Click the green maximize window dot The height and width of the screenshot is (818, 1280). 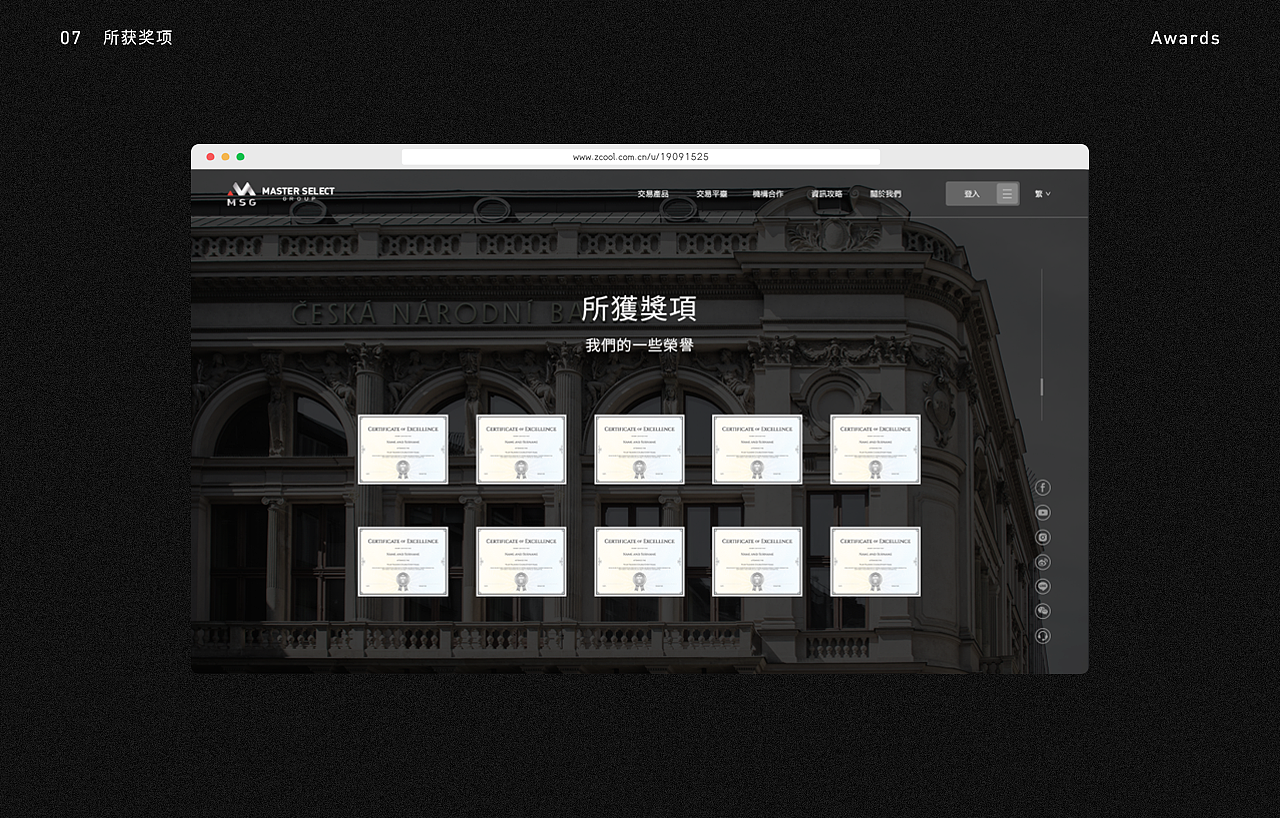pos(240,157)
